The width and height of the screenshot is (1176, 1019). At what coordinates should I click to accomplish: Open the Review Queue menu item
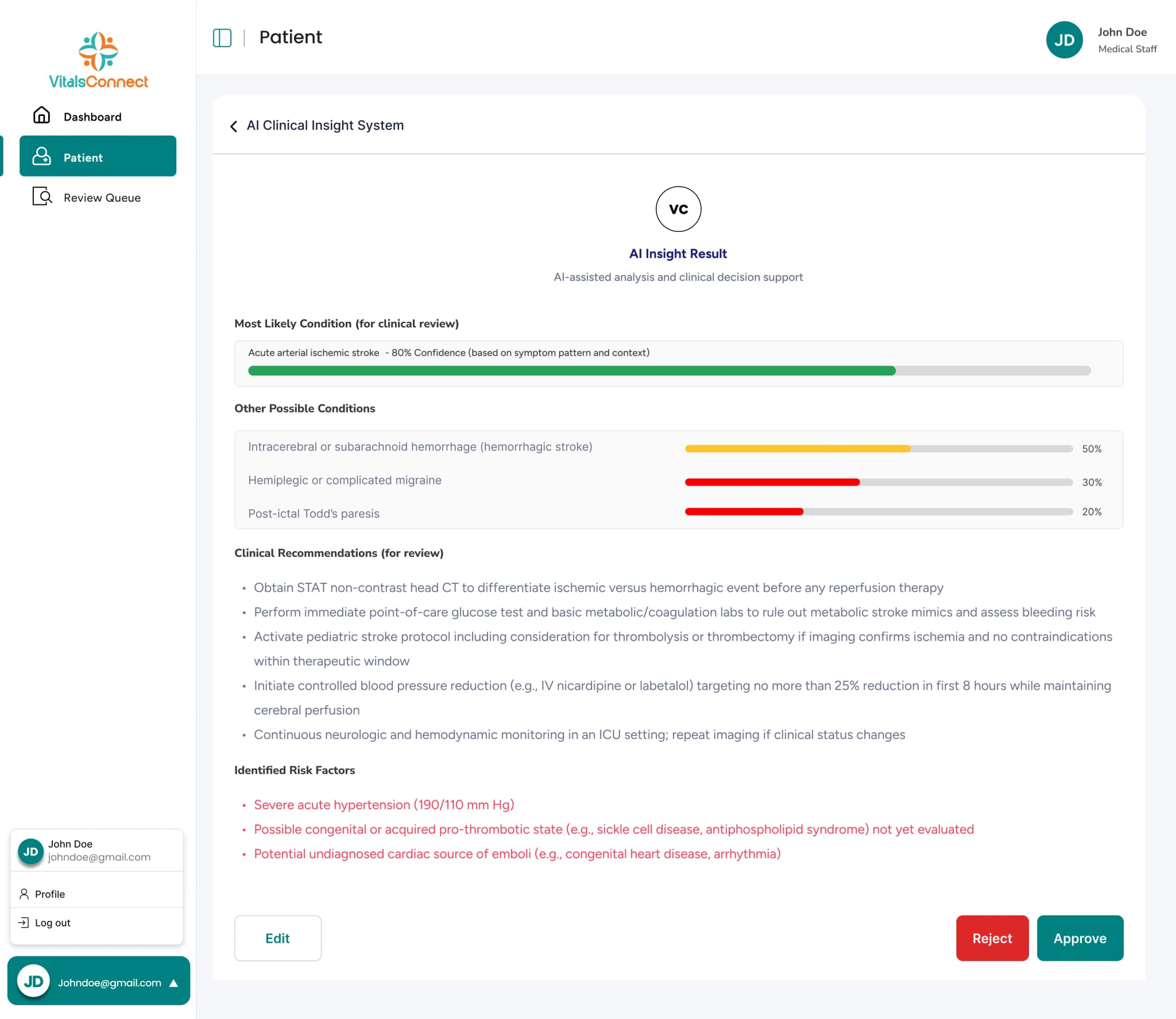98,197
